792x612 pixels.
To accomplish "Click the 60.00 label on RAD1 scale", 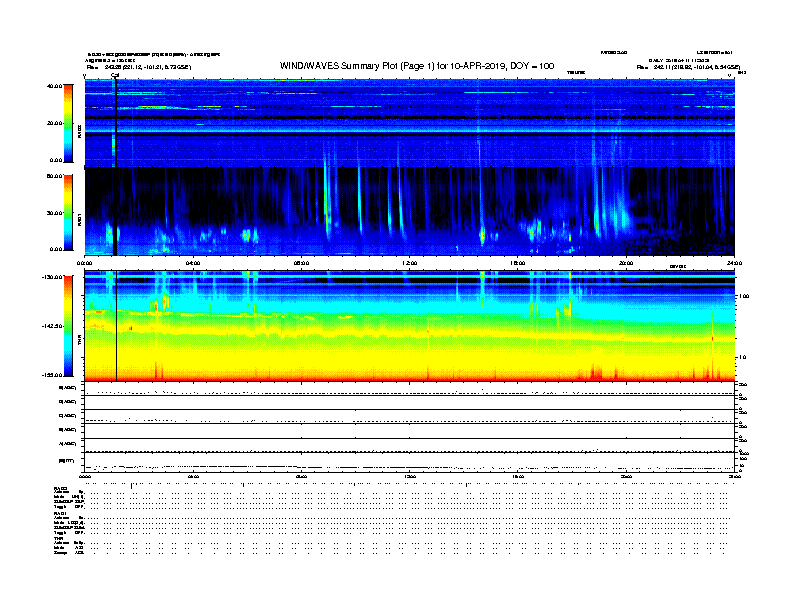I will pyautogui.click(x=54, y=176).
